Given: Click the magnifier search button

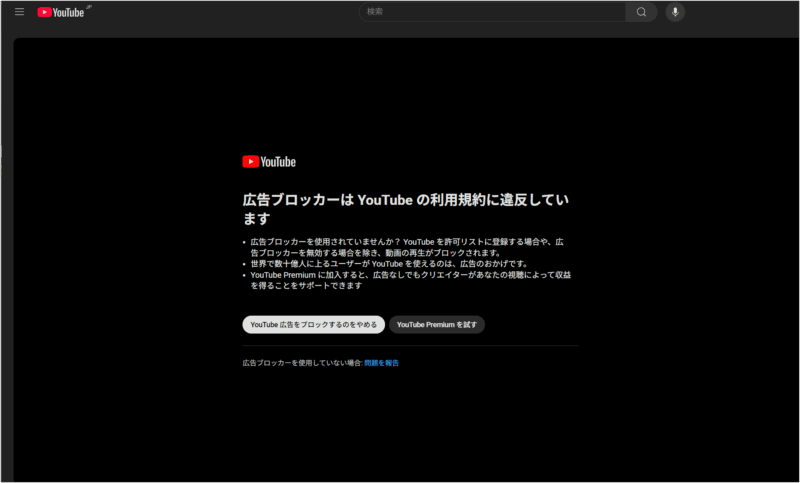Looking at the screenshot, I should click(641, 12).
